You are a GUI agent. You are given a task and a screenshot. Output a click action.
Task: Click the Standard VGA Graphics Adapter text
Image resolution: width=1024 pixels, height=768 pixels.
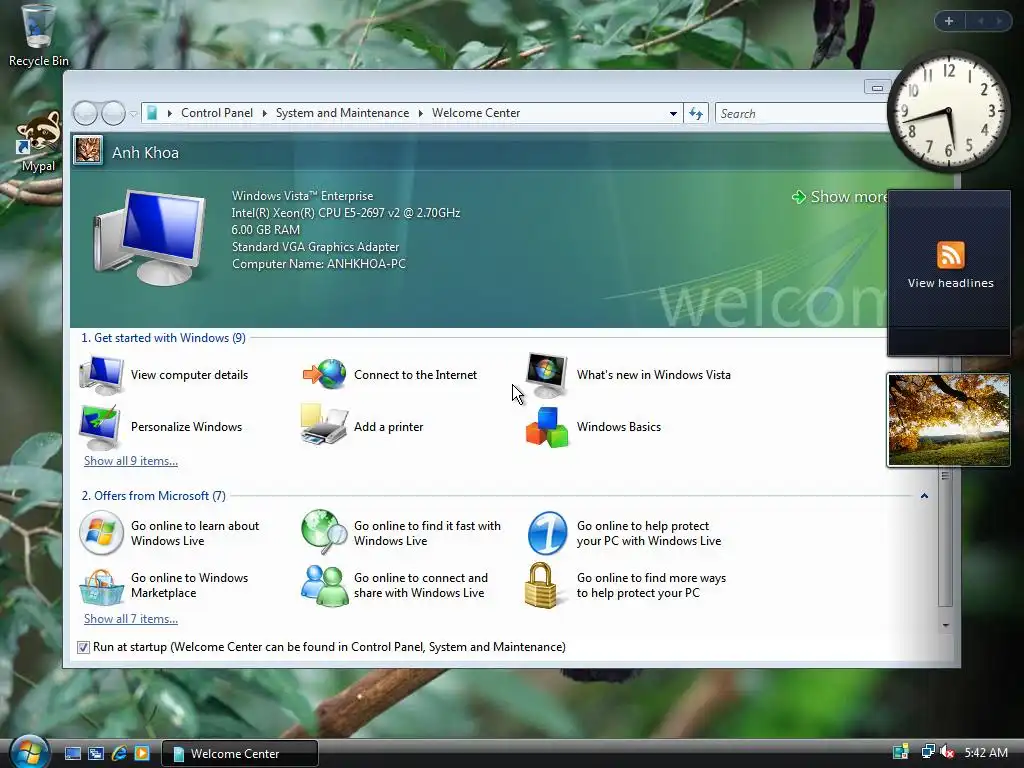[x=315, y=247]
